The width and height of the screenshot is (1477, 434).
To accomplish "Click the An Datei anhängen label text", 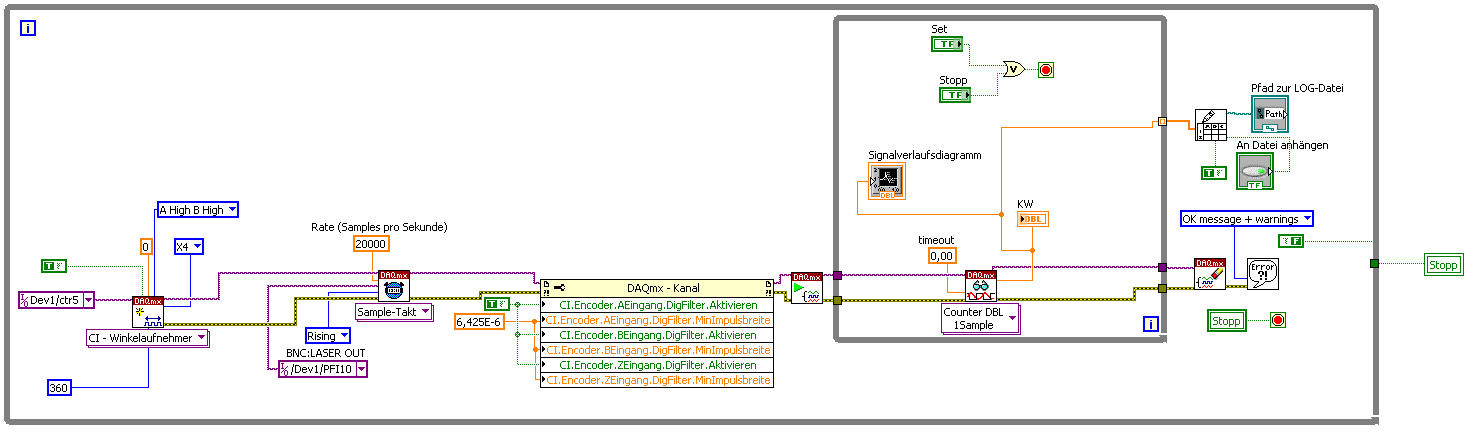I will click(1282, 145).
